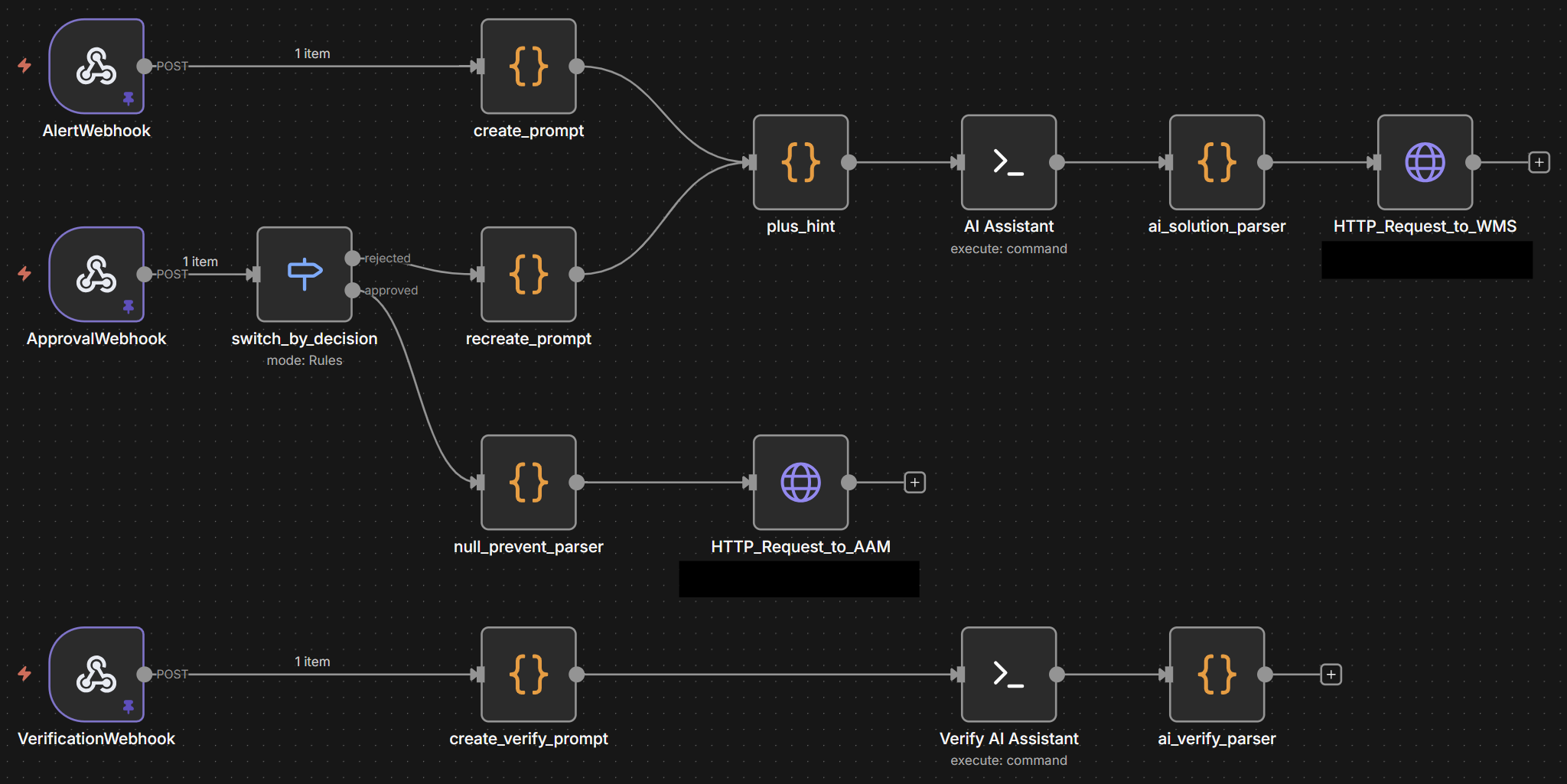Screen dimensions: 1567x784
Task: Open the HTTP_Request_to_WMS globe node
Action: click(x=1425, y=162)
